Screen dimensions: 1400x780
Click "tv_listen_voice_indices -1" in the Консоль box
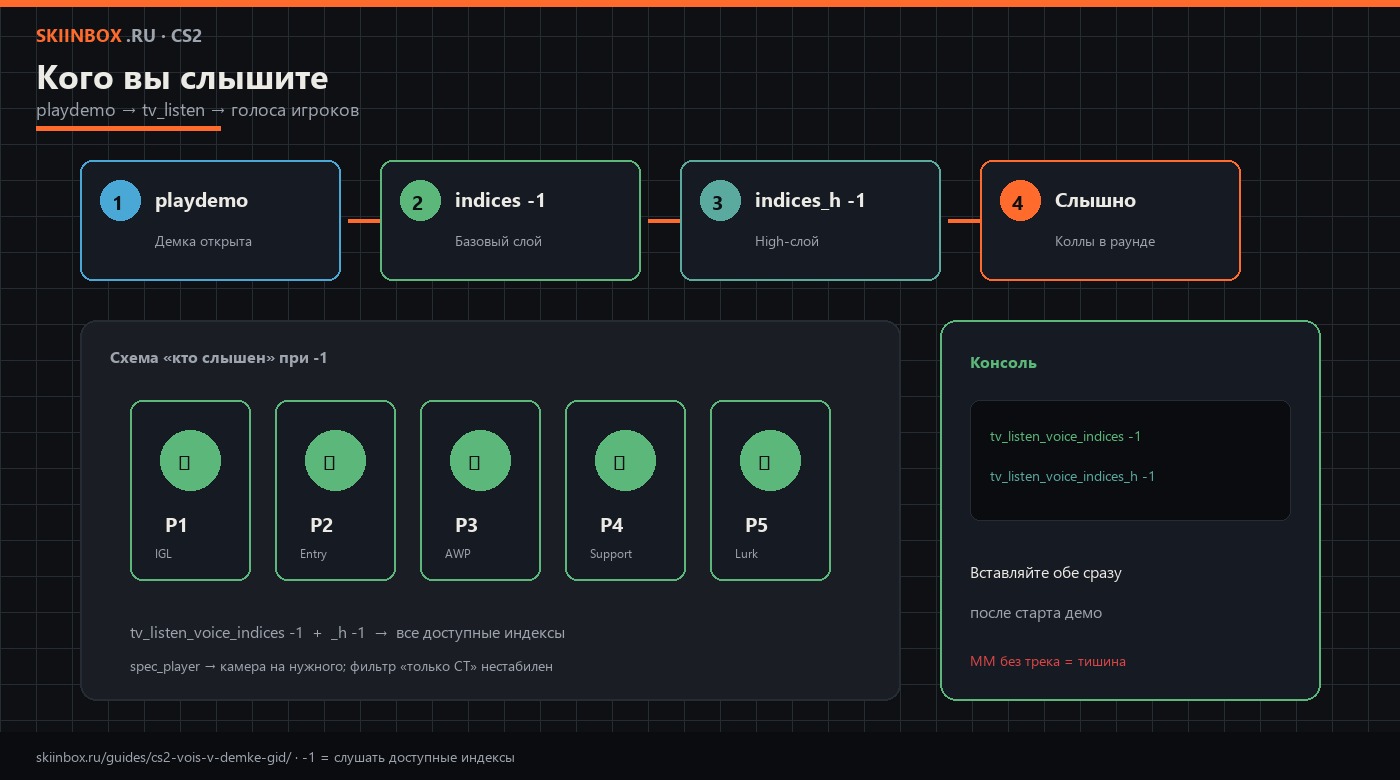(x=1065, y=437)
